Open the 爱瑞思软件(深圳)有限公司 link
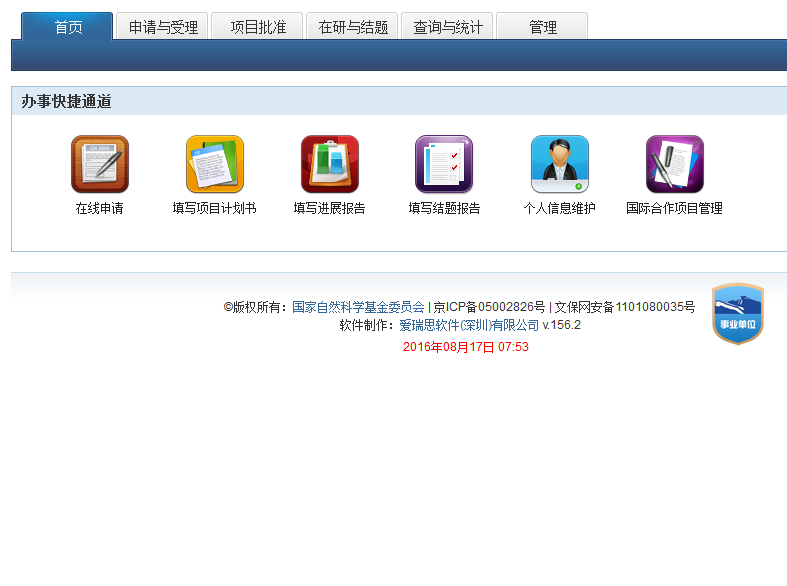Image resolution: width=787 pixels, height=586 pixels. coord(469,325)
